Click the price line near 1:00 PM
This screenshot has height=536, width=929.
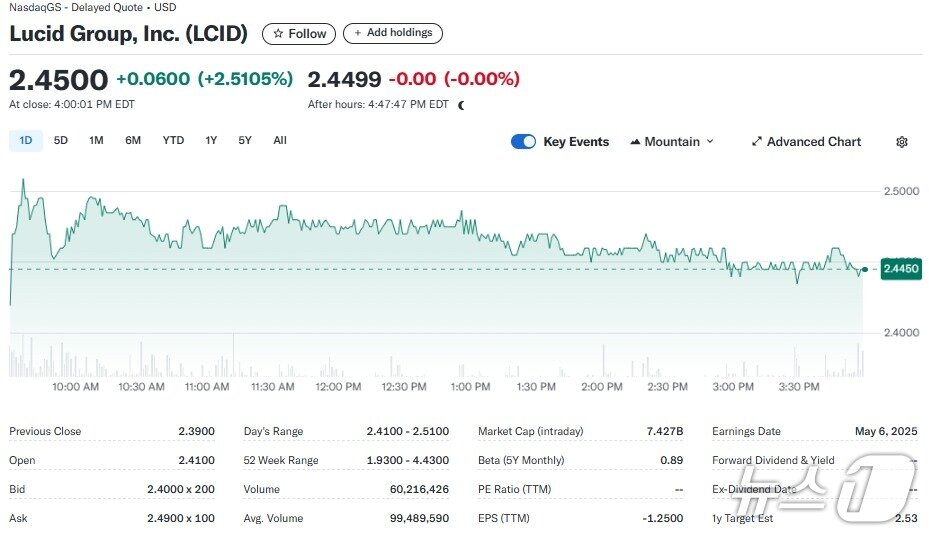470,227
